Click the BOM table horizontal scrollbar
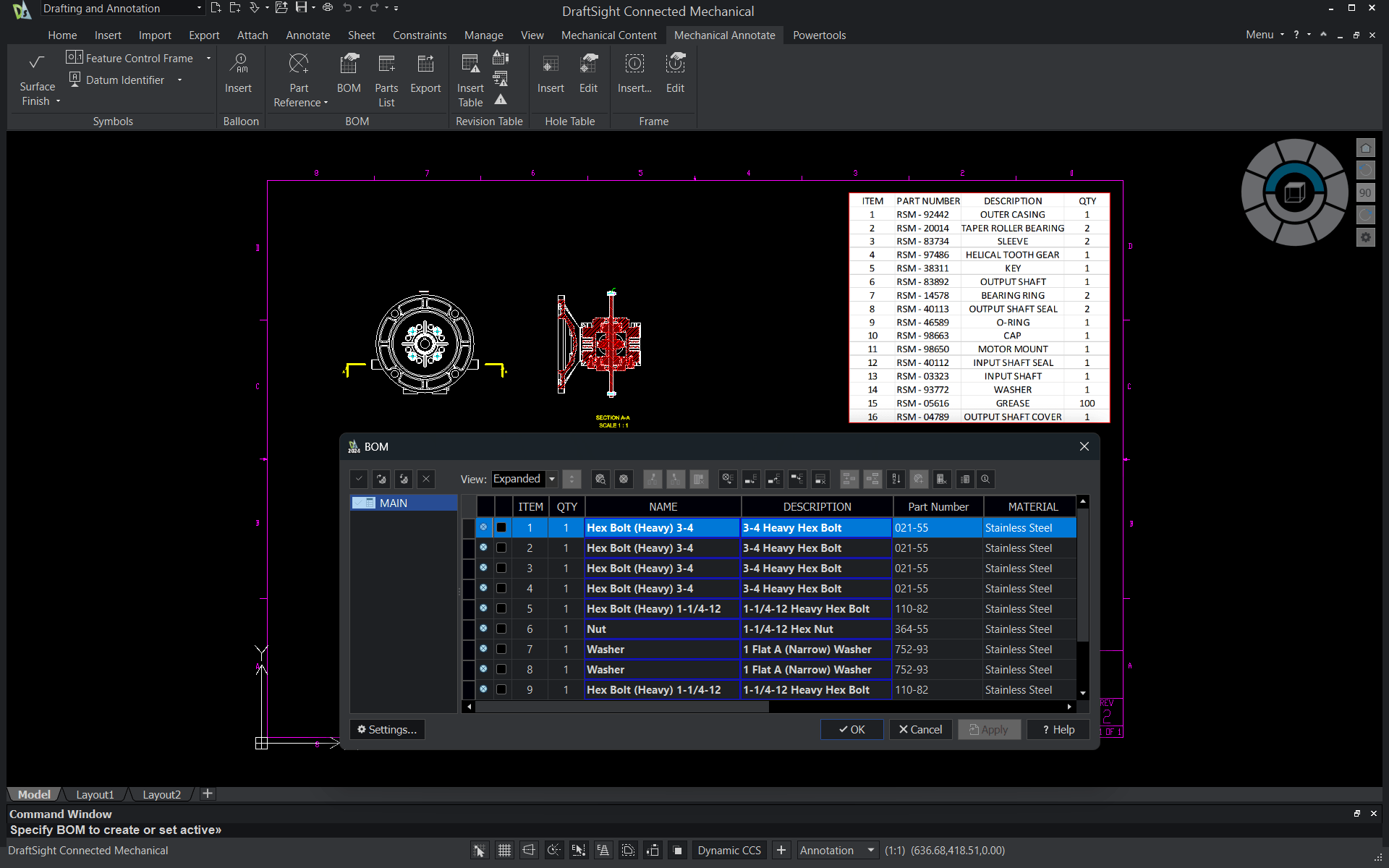The width and height of the screenshot is (1389, 868). point(622,707)
